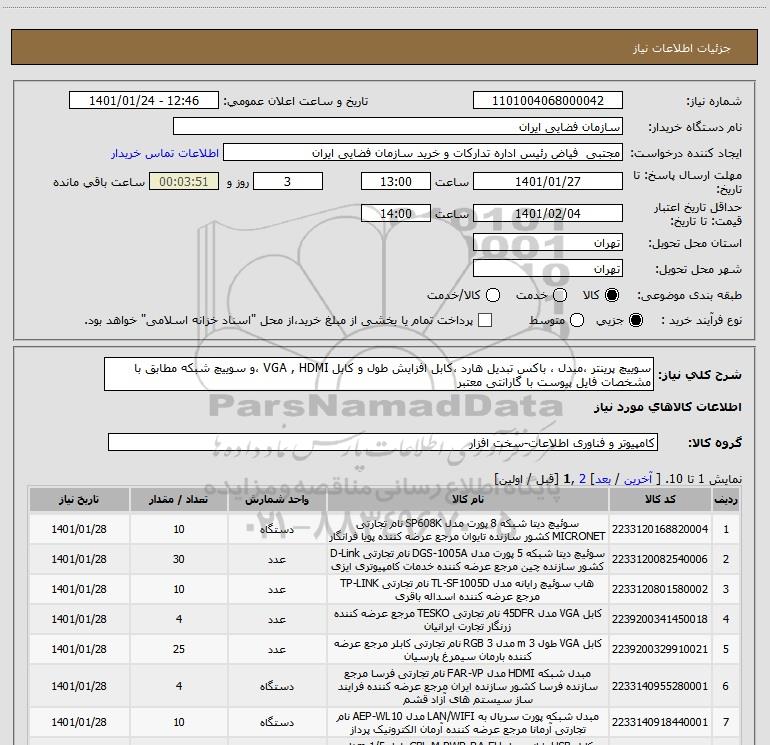The width and height of the screenshot is (770, 745).
Task: Select the خدمت category radio button
Action: pyautogui.click(x=560, y=295)
